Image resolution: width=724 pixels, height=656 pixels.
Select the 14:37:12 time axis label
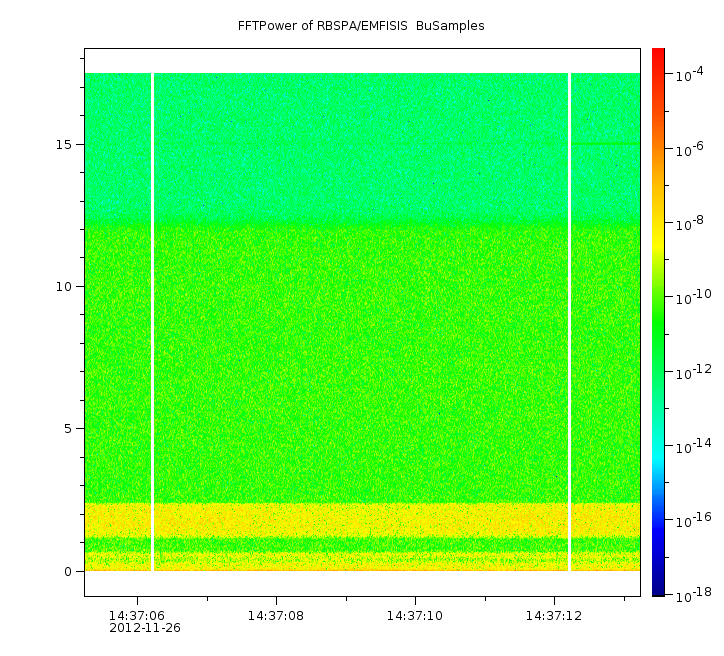coord(553,615)
